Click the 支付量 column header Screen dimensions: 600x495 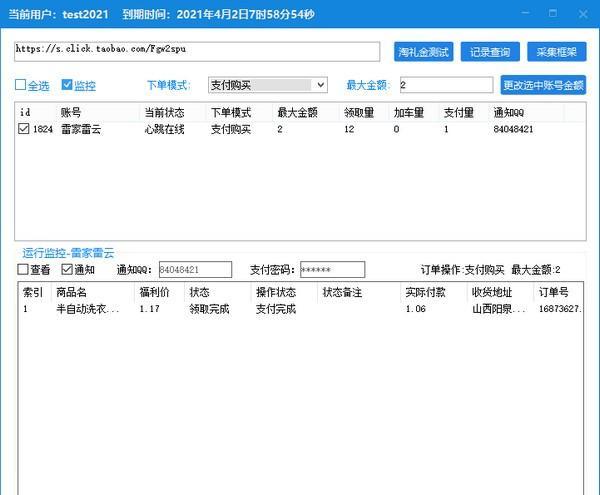(x=458, y=112)
